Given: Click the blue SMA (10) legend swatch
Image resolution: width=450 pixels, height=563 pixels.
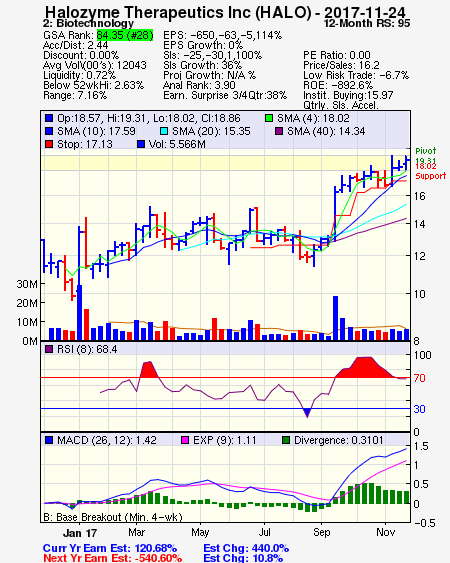Looking at the screenshot, I should click(49, 131).
